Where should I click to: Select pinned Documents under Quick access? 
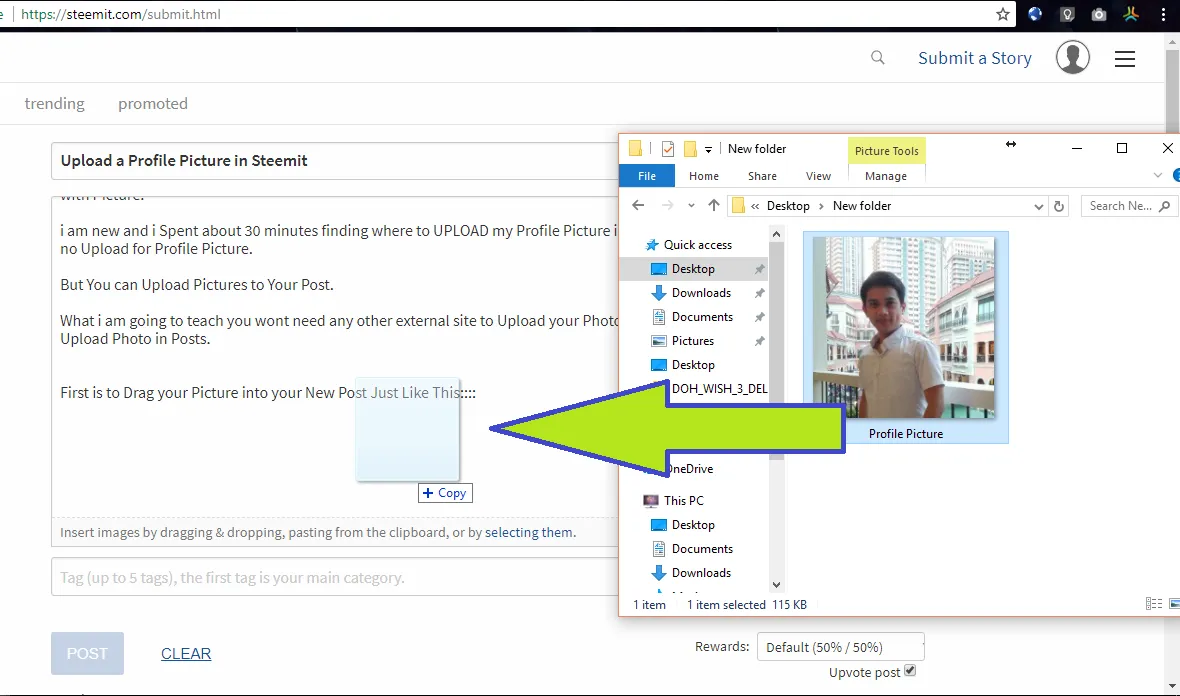click(702, 317)
